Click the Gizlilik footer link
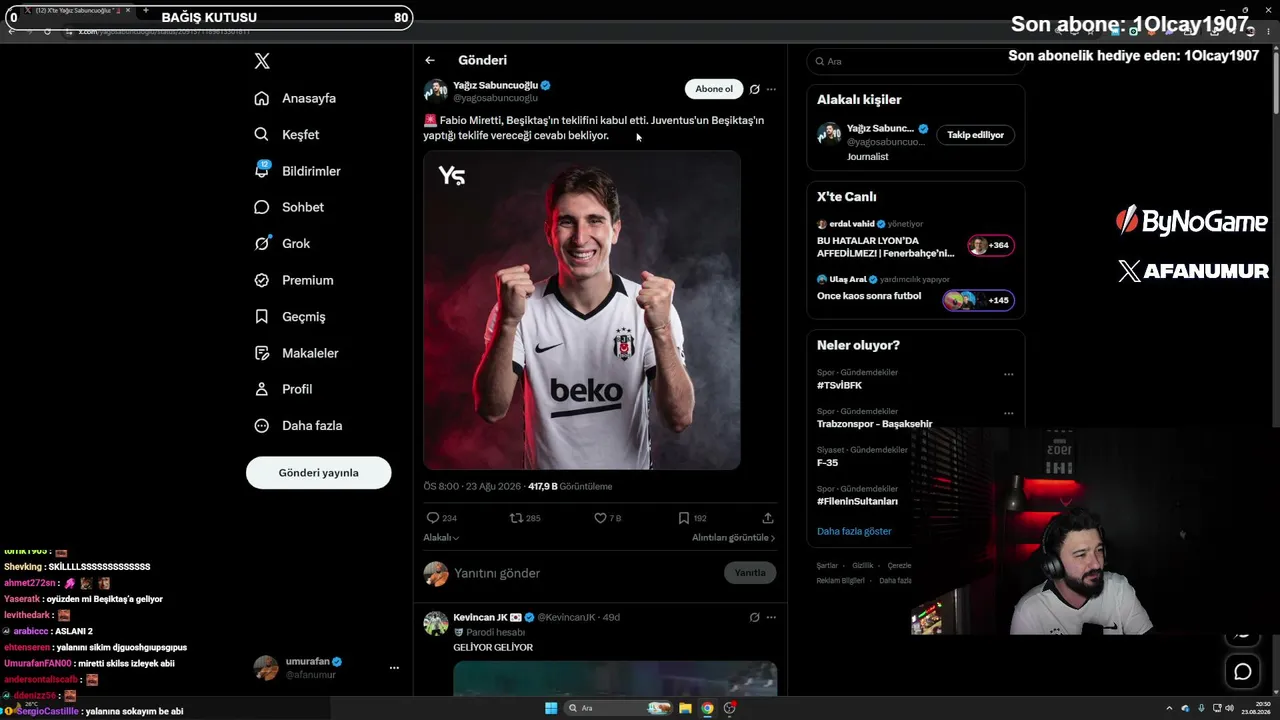This screenshot has height=720, width=1280. point(863,566)
